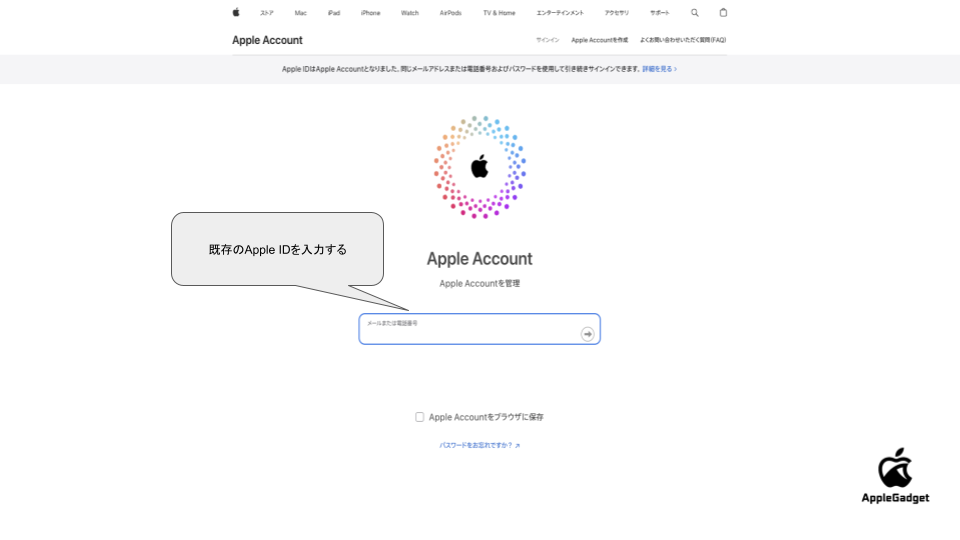This screenshot has height=540, width=960.
Task: Open the search magnifier icon
Action: click(694, 13)
